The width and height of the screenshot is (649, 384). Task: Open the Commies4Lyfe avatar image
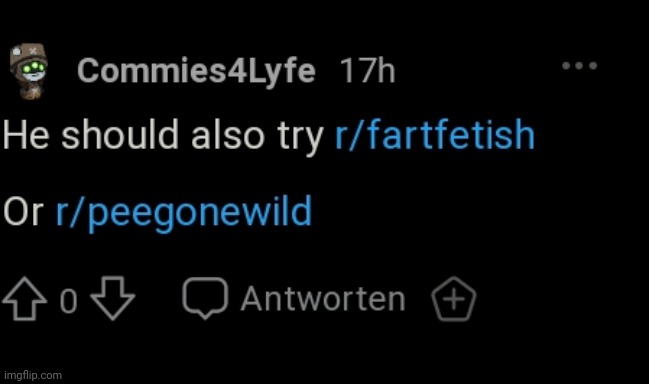pos(28,71)
